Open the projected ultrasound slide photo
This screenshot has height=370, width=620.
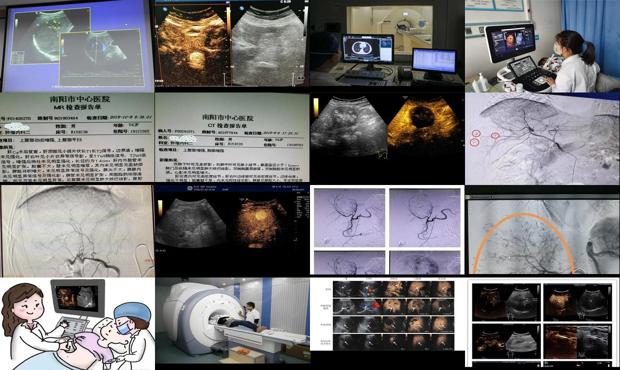pyautogui.click(x=77, y=46)
